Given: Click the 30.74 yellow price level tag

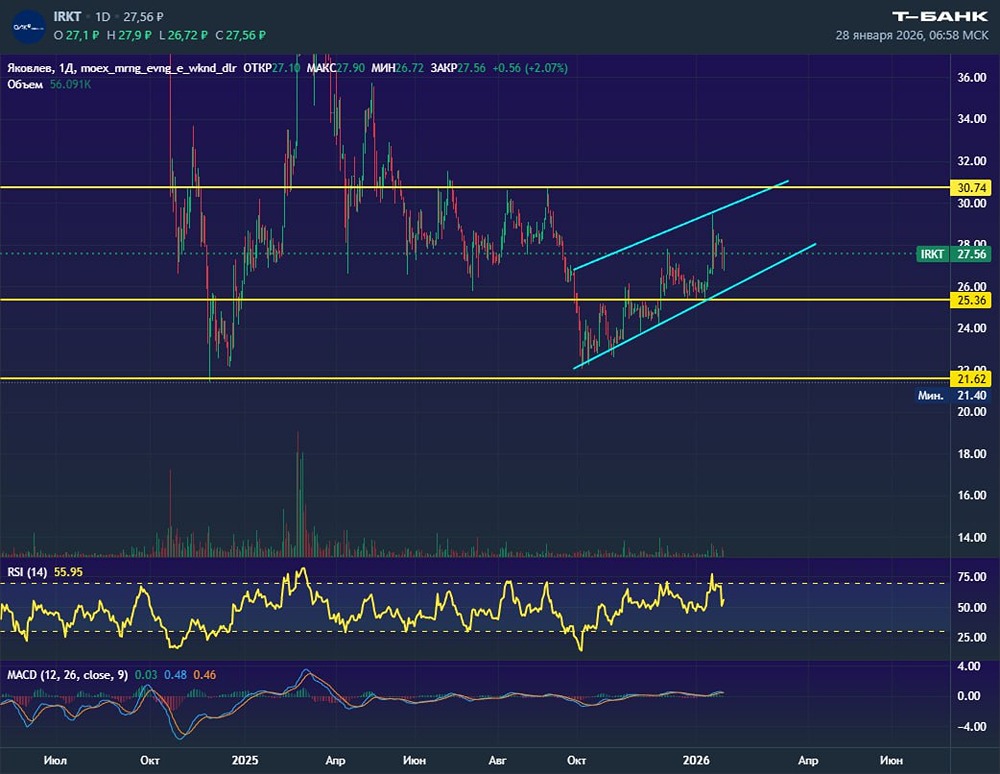Looking at the screenshot, I should pos(971,187).
